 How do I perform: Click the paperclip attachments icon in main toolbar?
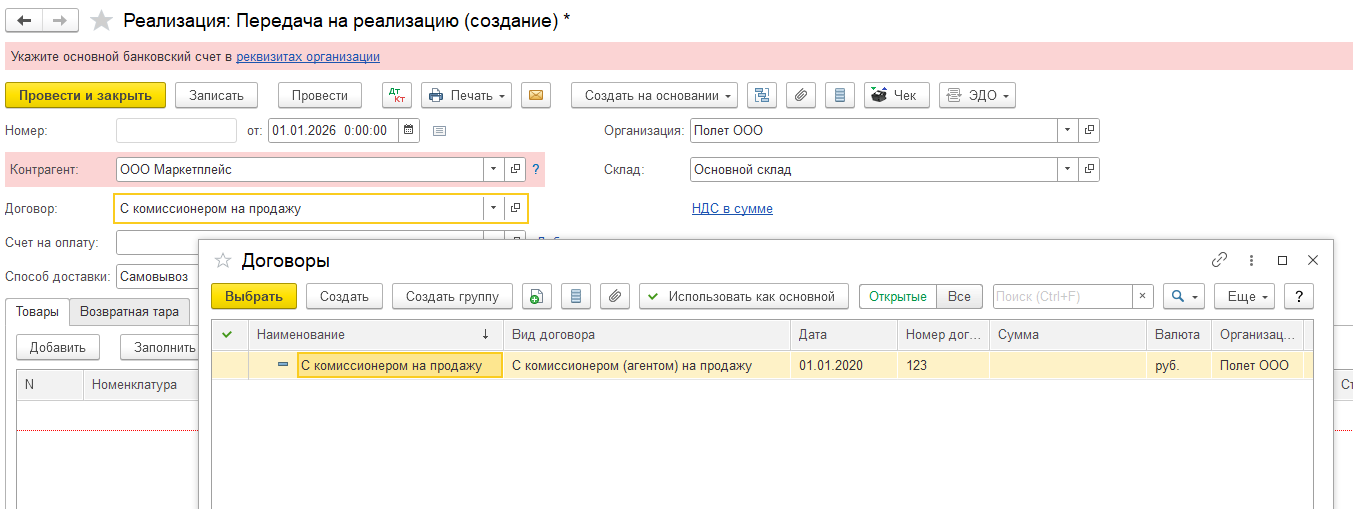pyautogui.click(x=801, y=95)
